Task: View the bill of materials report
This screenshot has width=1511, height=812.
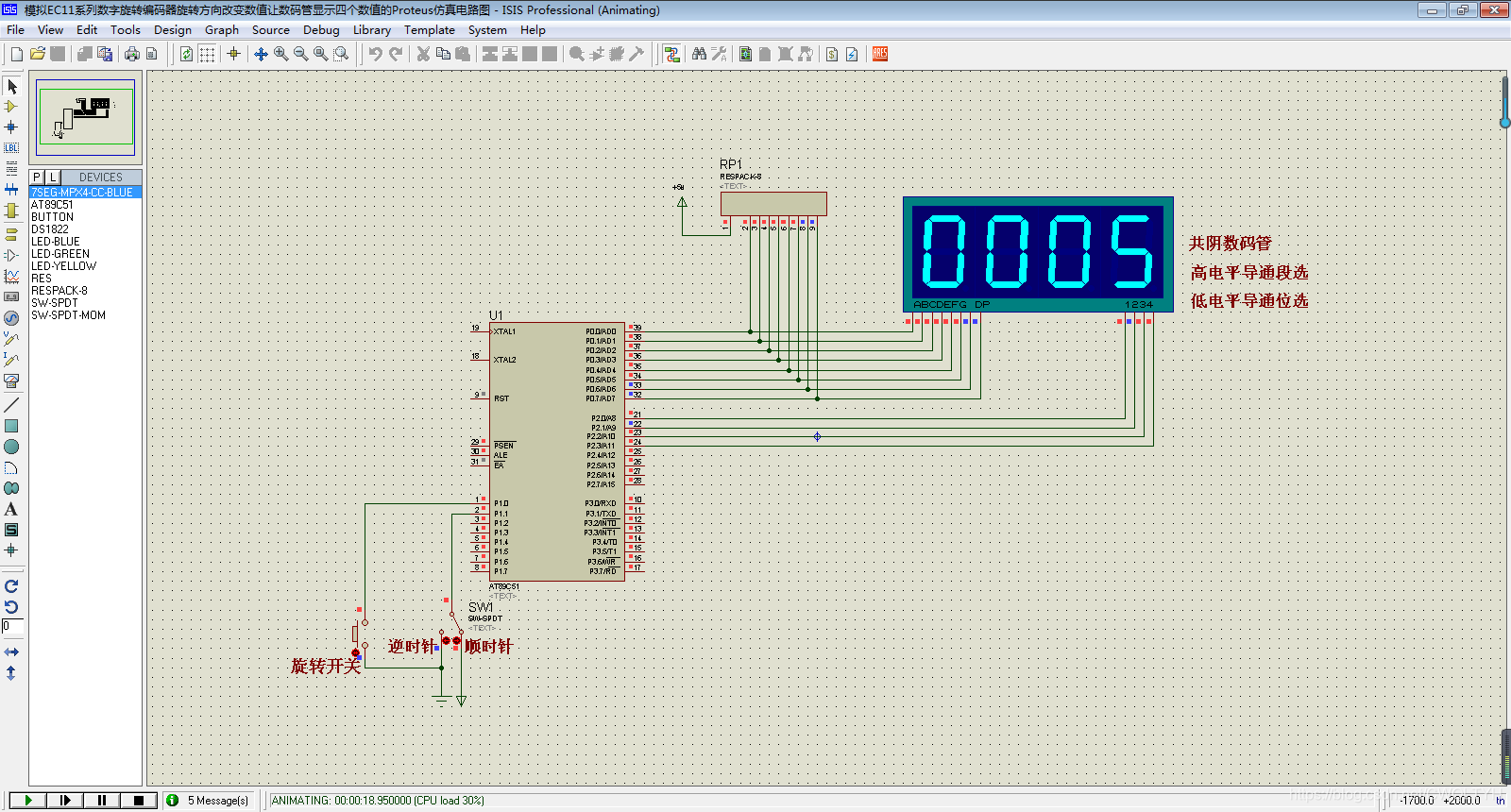Action: click(832, 54)
